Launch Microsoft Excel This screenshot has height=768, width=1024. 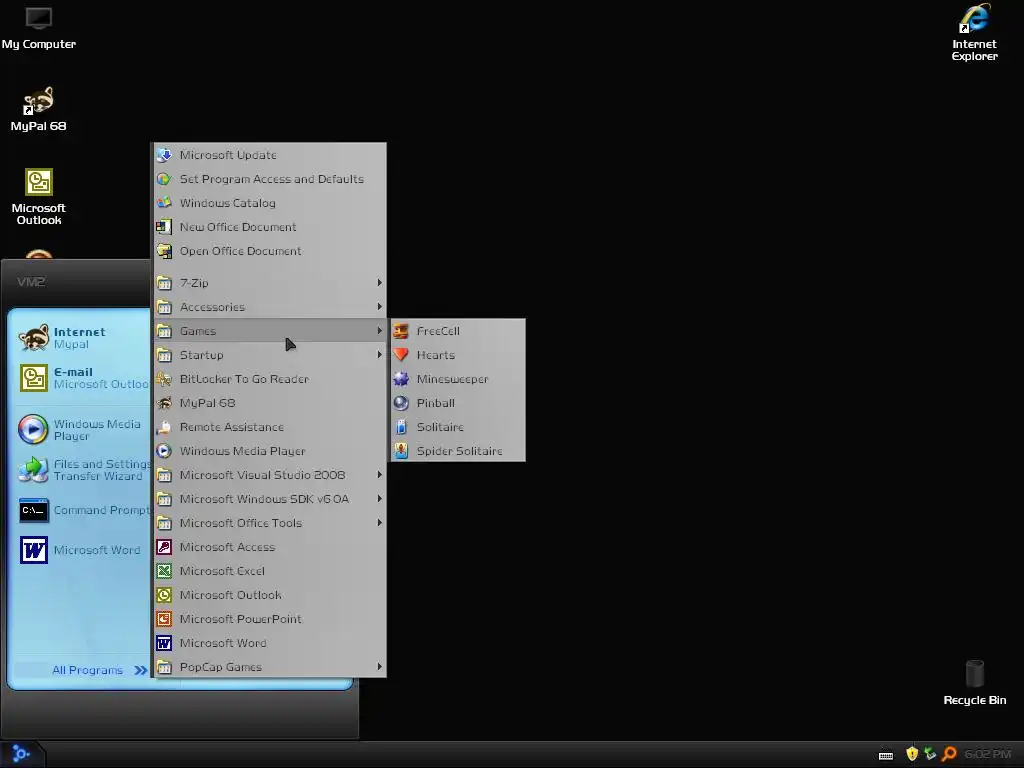pyautogui.click(x=270, y=571)
